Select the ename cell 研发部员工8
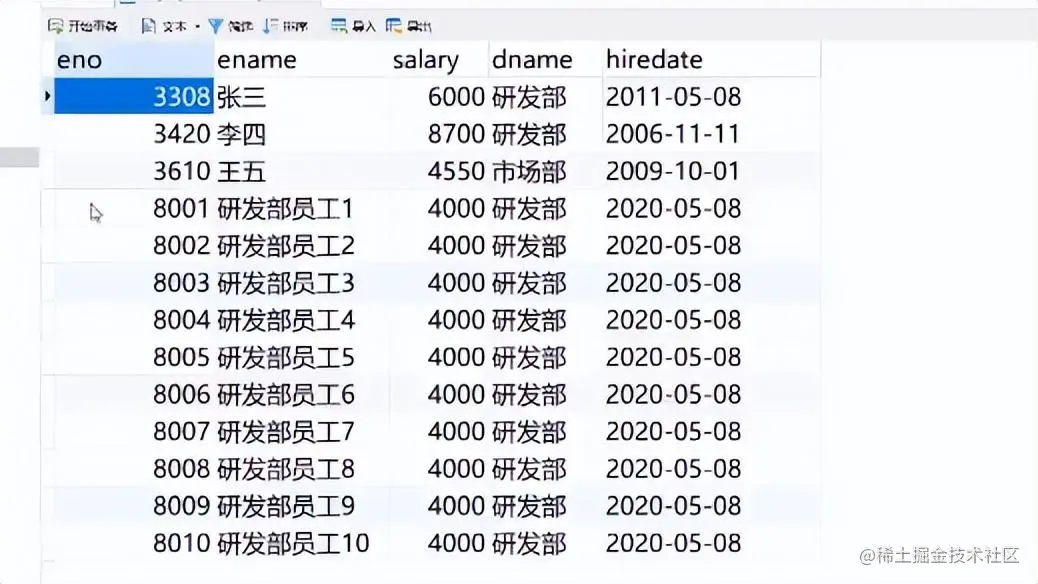 [x=302, y=468]
